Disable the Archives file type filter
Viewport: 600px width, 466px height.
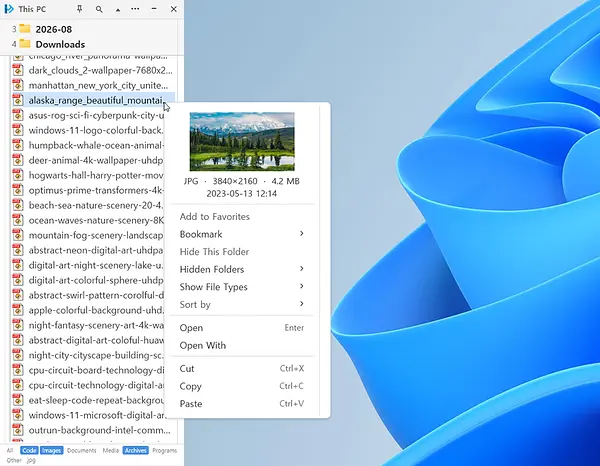click(x=135, y=450)
